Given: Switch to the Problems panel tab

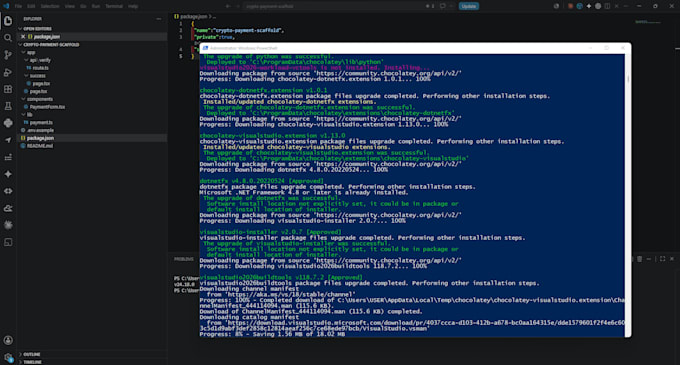Looking at the screenshot, I should click(x=184, y=259).
